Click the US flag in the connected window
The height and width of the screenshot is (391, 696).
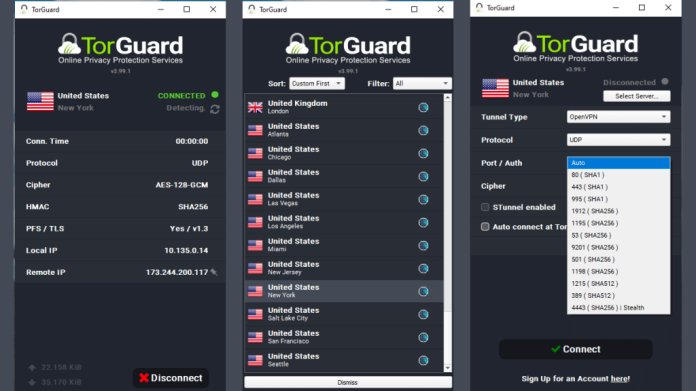pos(40,102)
